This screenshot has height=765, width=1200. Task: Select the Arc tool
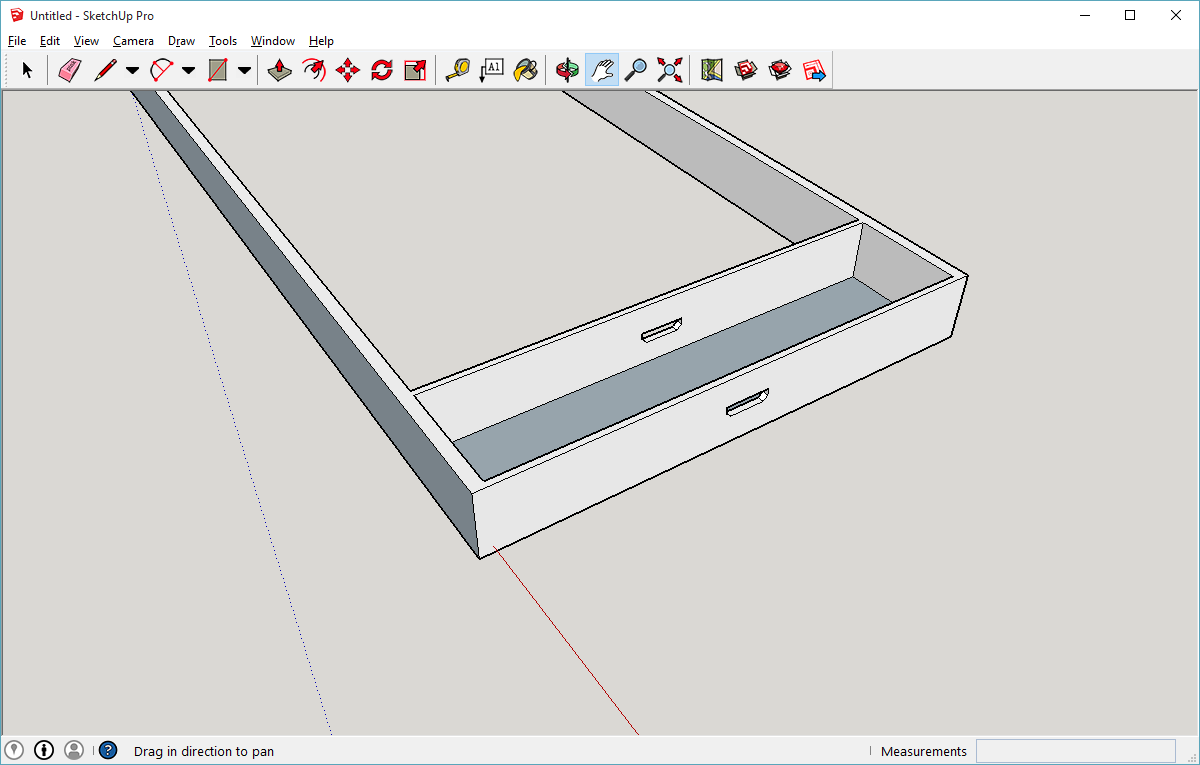161,70
